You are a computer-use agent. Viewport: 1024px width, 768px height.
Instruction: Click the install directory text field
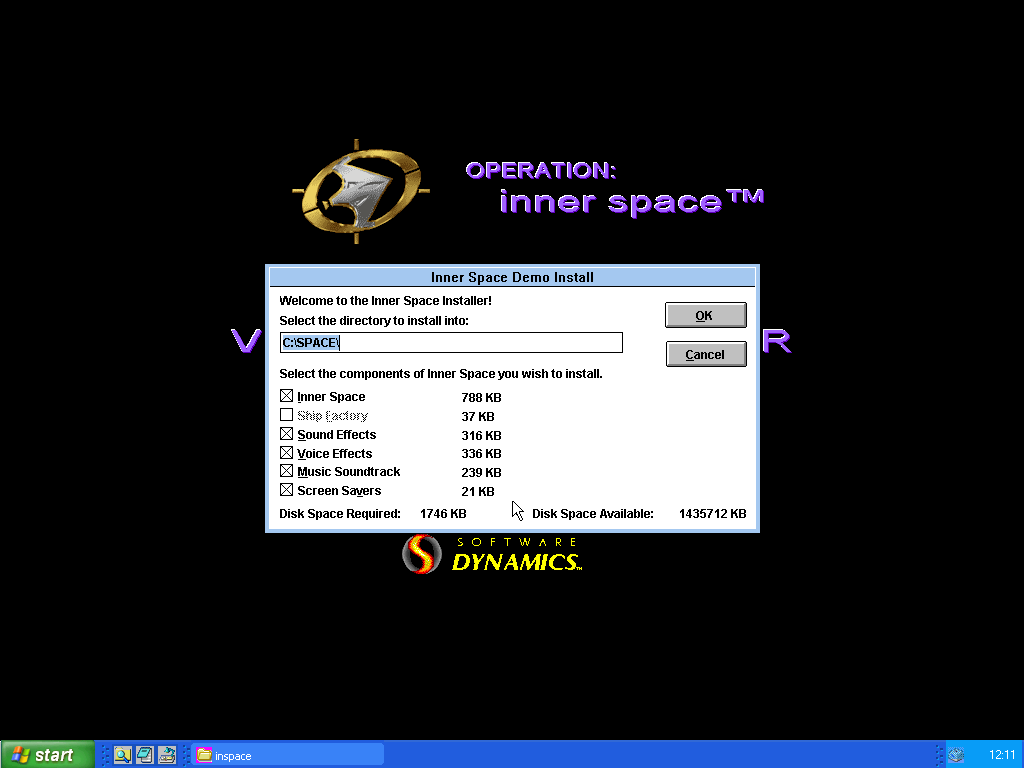tap(450, 343)
